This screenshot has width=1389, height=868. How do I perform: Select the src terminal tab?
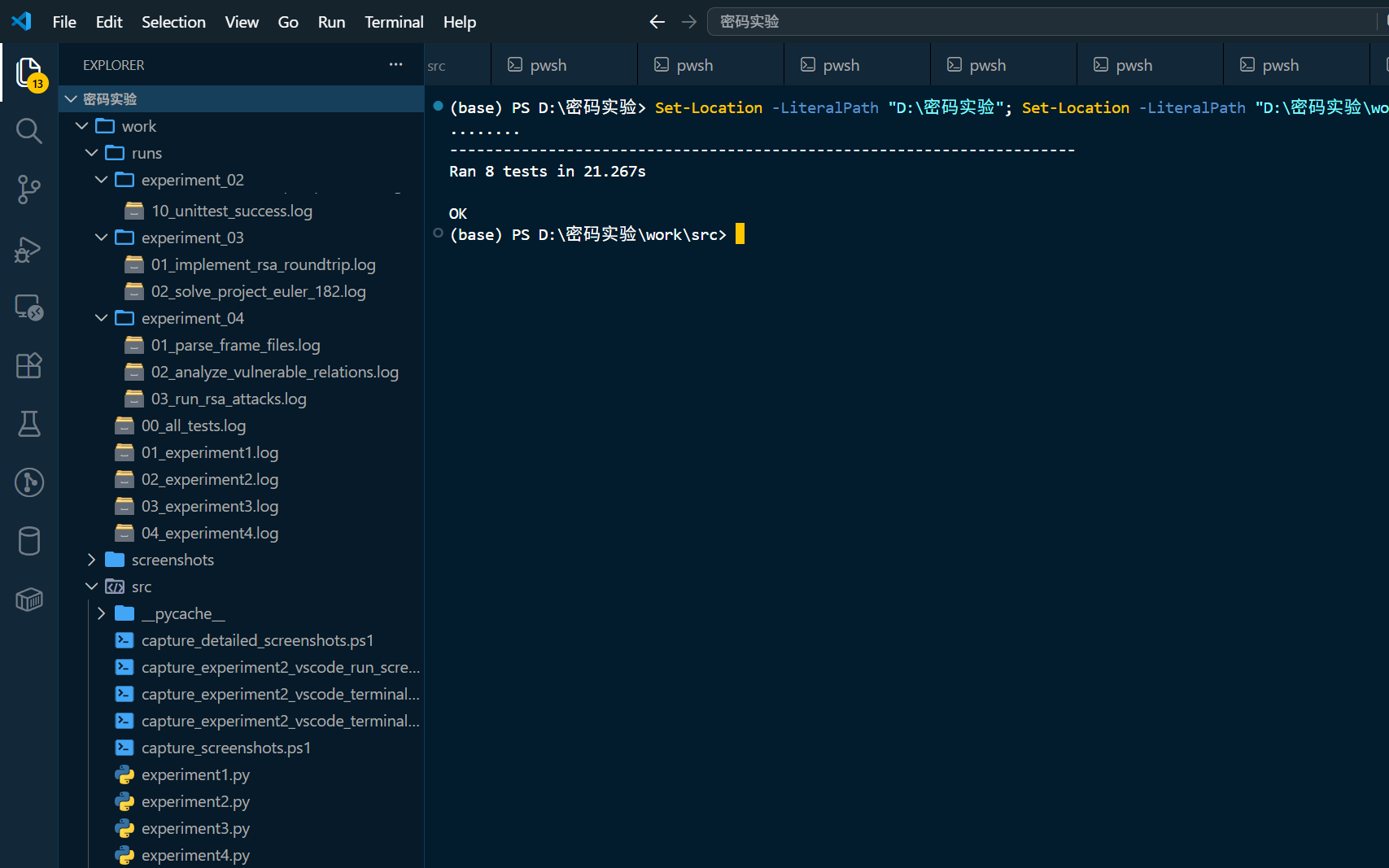pos(457,64)
